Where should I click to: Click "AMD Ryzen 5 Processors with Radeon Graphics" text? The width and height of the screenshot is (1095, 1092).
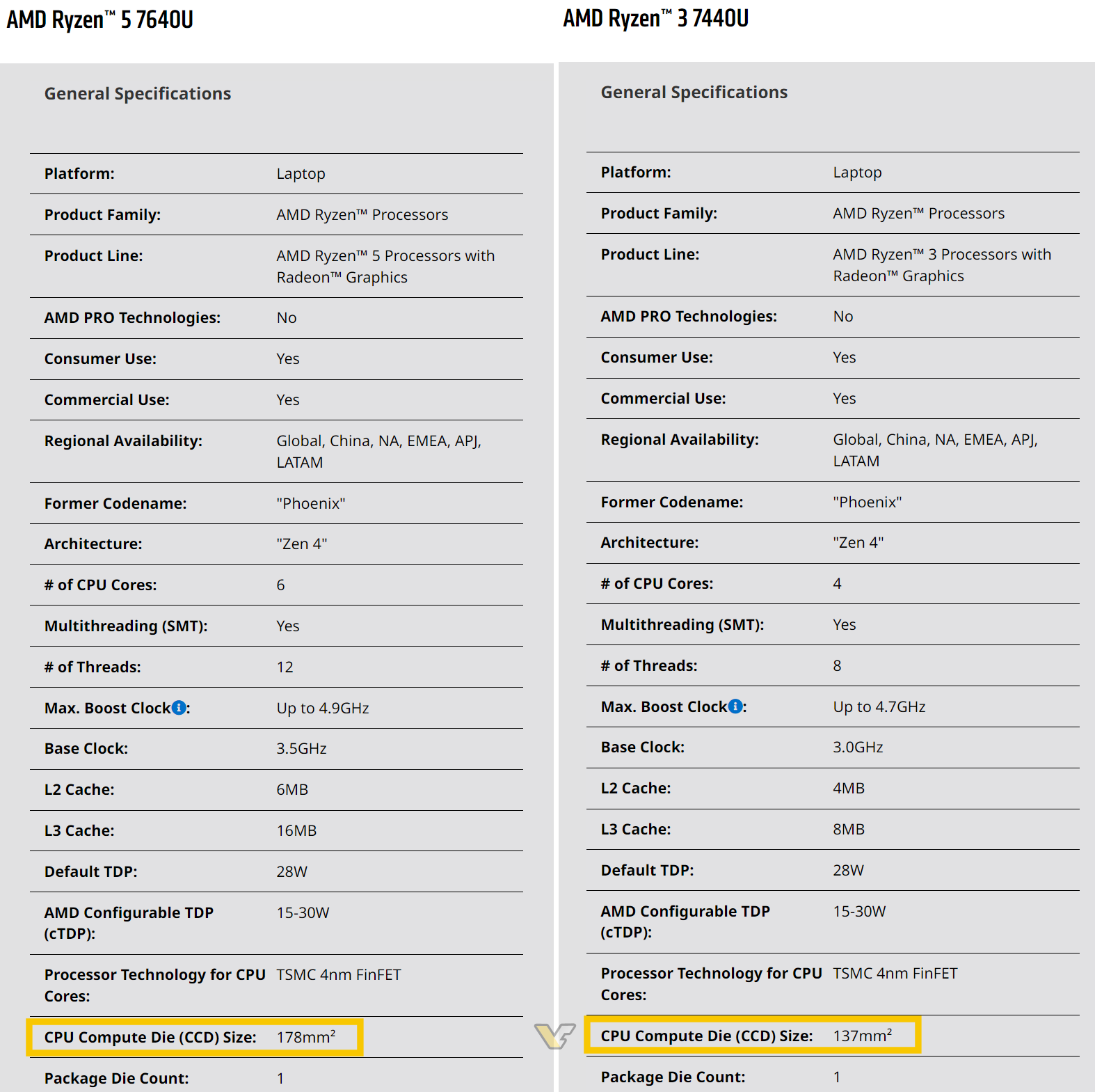click(x=385, y=266)
